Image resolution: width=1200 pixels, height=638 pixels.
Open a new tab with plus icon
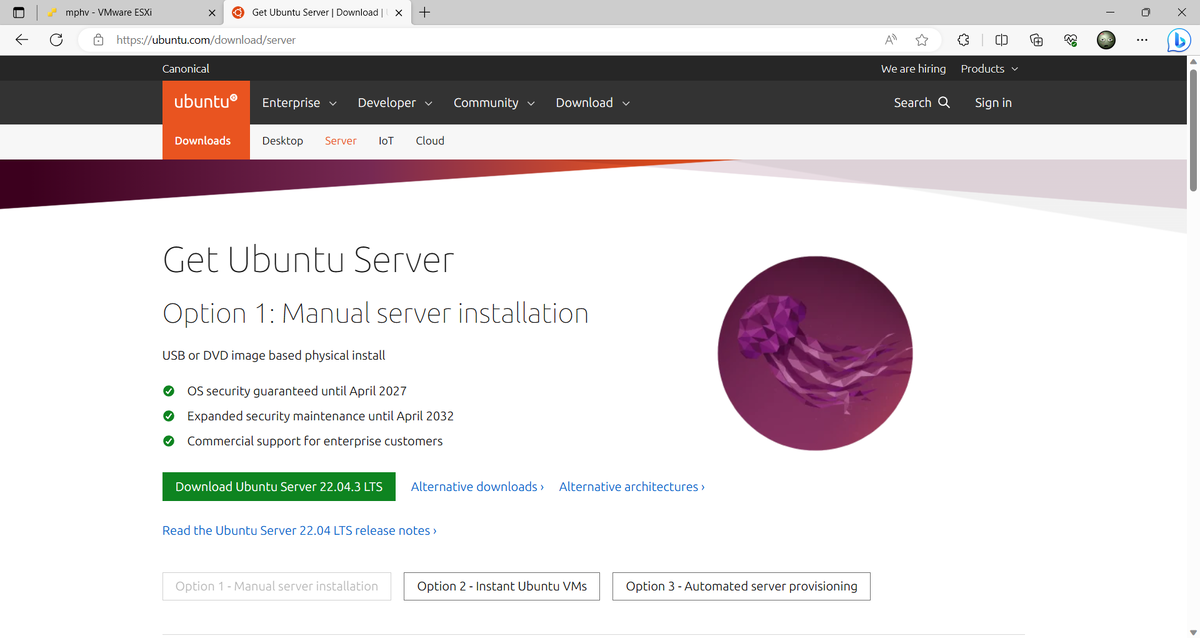tap(425, 13)
